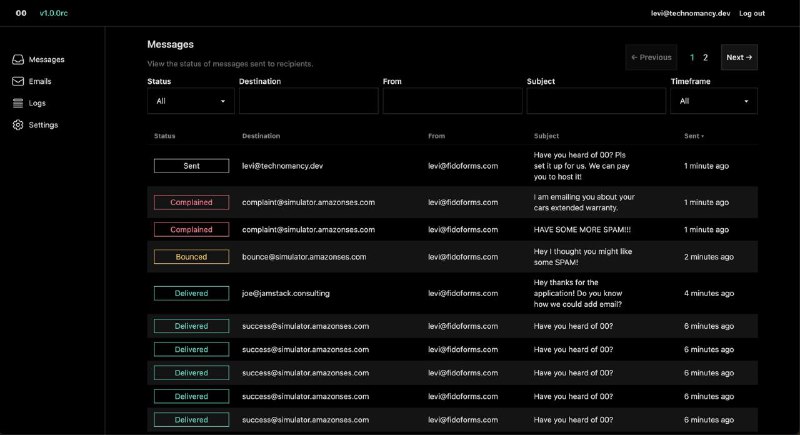Open the Logs section from sidebar
The width and height of the screenshot is (800, 435).
click(x=37, y=103)
